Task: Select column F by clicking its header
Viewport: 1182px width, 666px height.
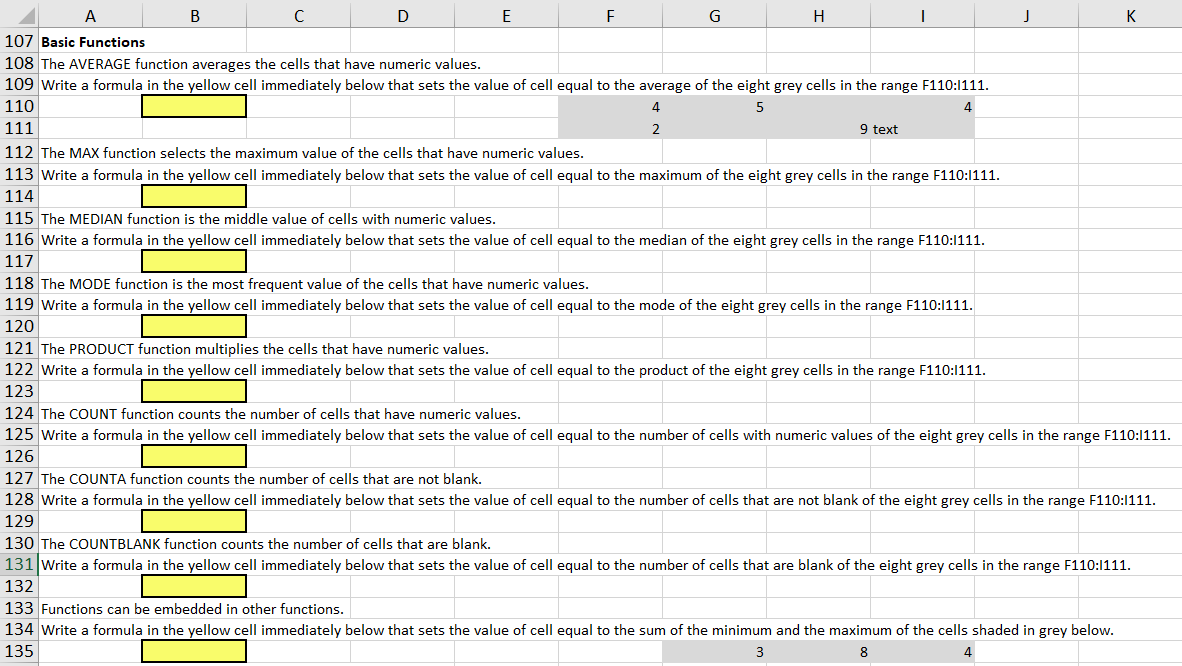Action: [610, 15]
